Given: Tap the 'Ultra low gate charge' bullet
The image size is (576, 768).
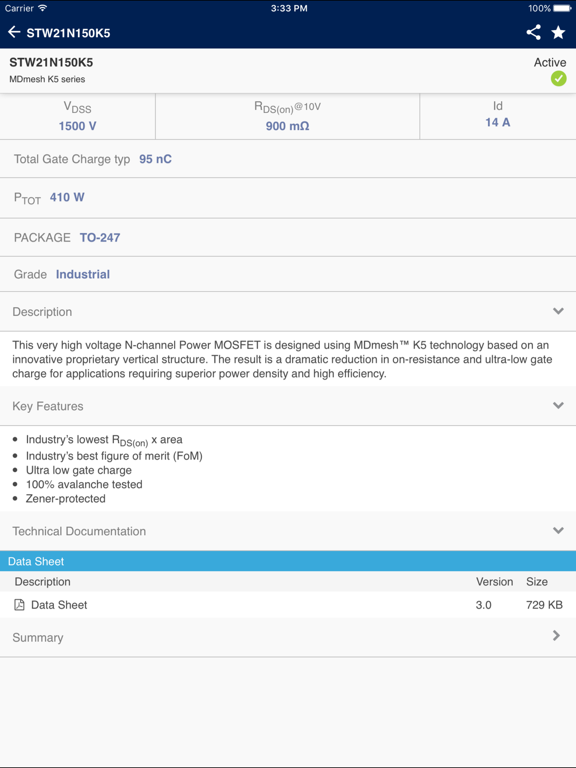Looking at the screenshot, I should point(79,470).
